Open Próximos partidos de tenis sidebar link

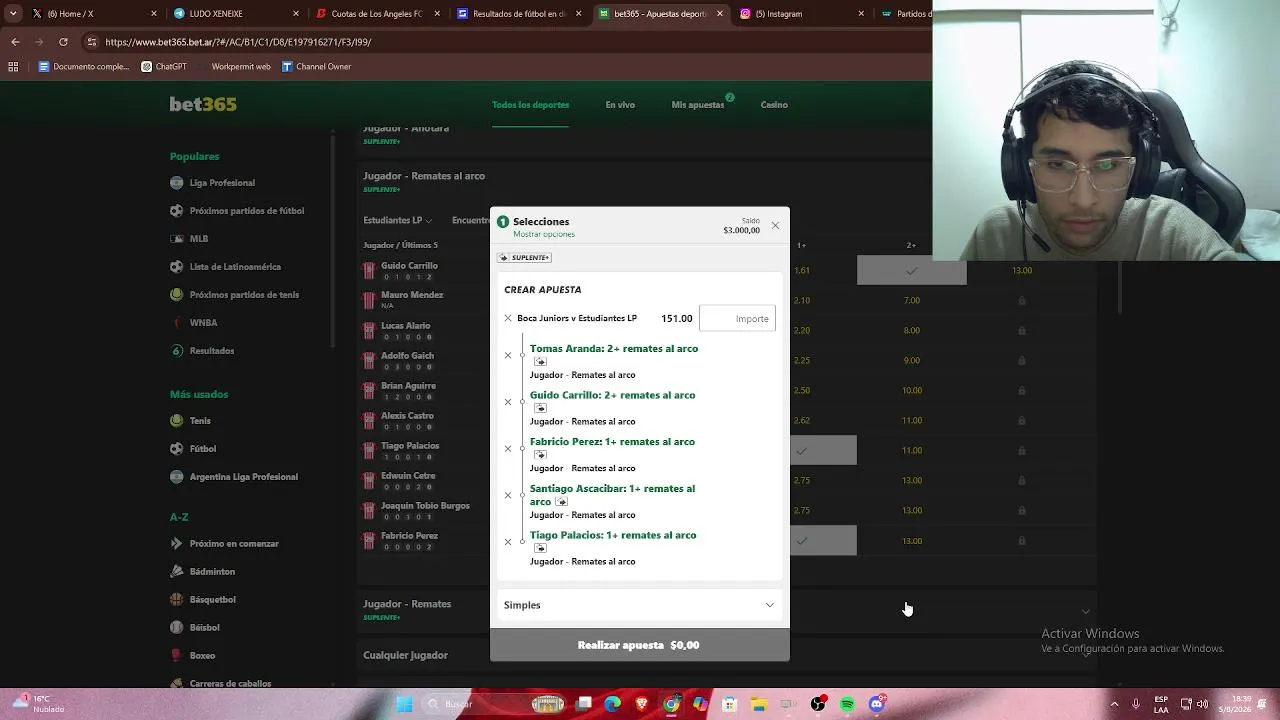click(244, 295)
